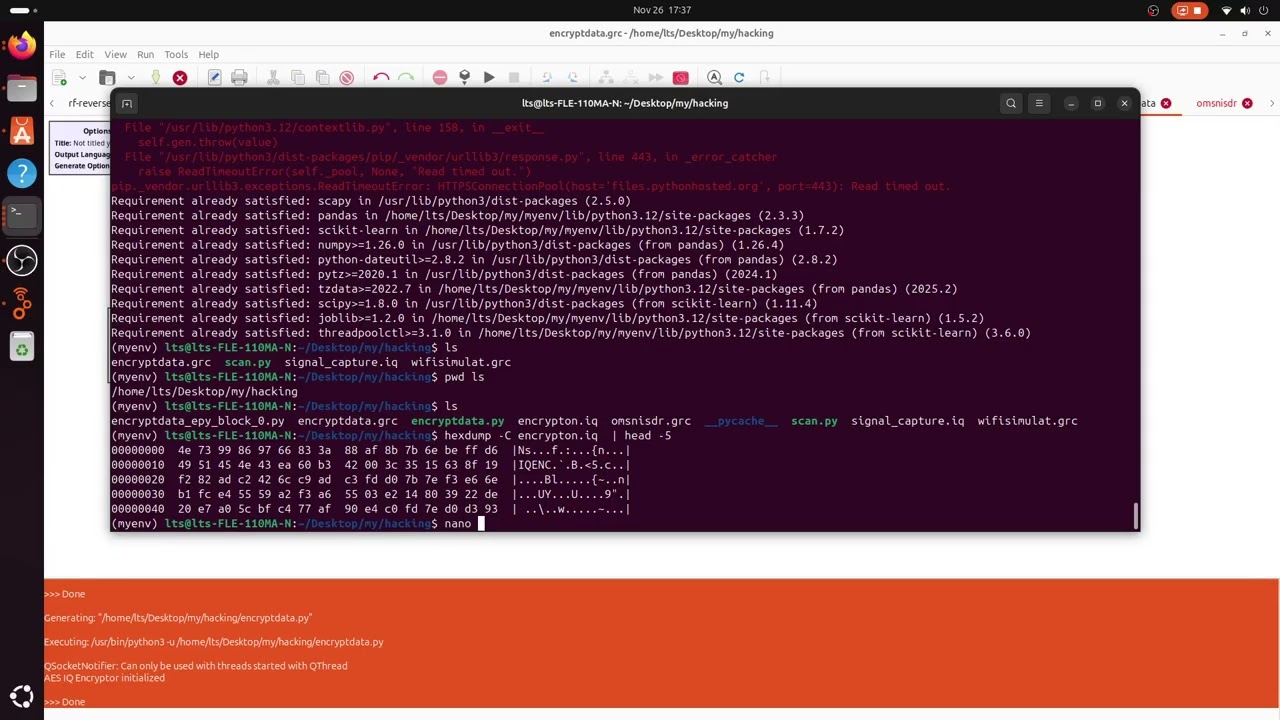This screenshot has height=720, width=1280.
Task: Expand the recent files dropdown next to Open
Action: [131, 78]
